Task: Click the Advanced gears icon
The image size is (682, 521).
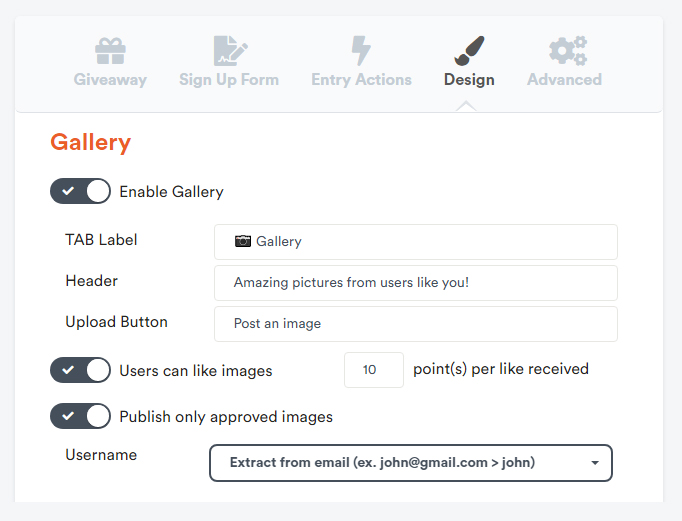Action: 568,51
